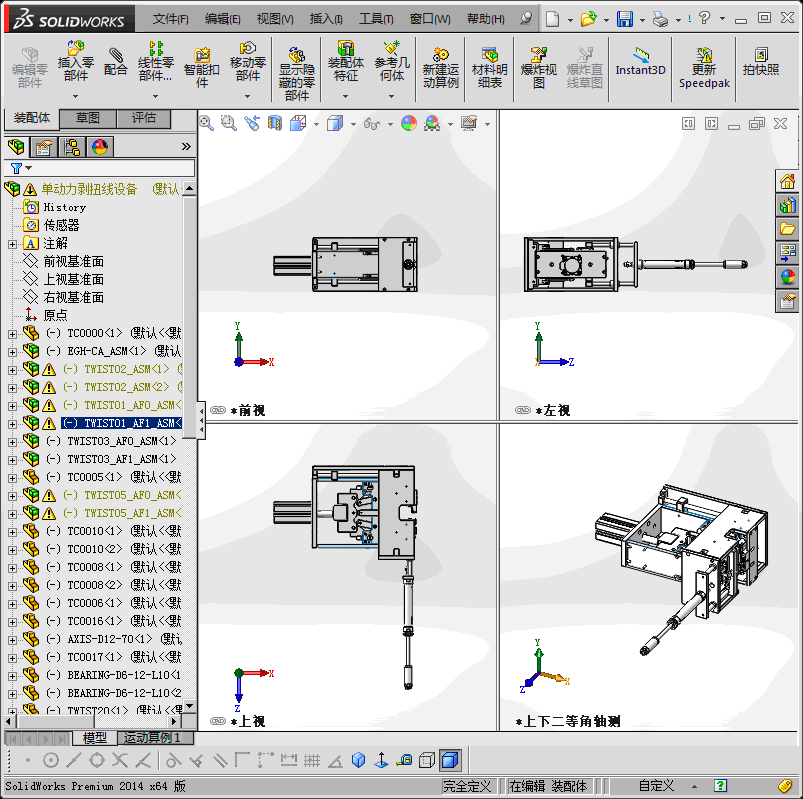Open Bill of Materials tool
The image size is (803, 799).
[490, 68]
